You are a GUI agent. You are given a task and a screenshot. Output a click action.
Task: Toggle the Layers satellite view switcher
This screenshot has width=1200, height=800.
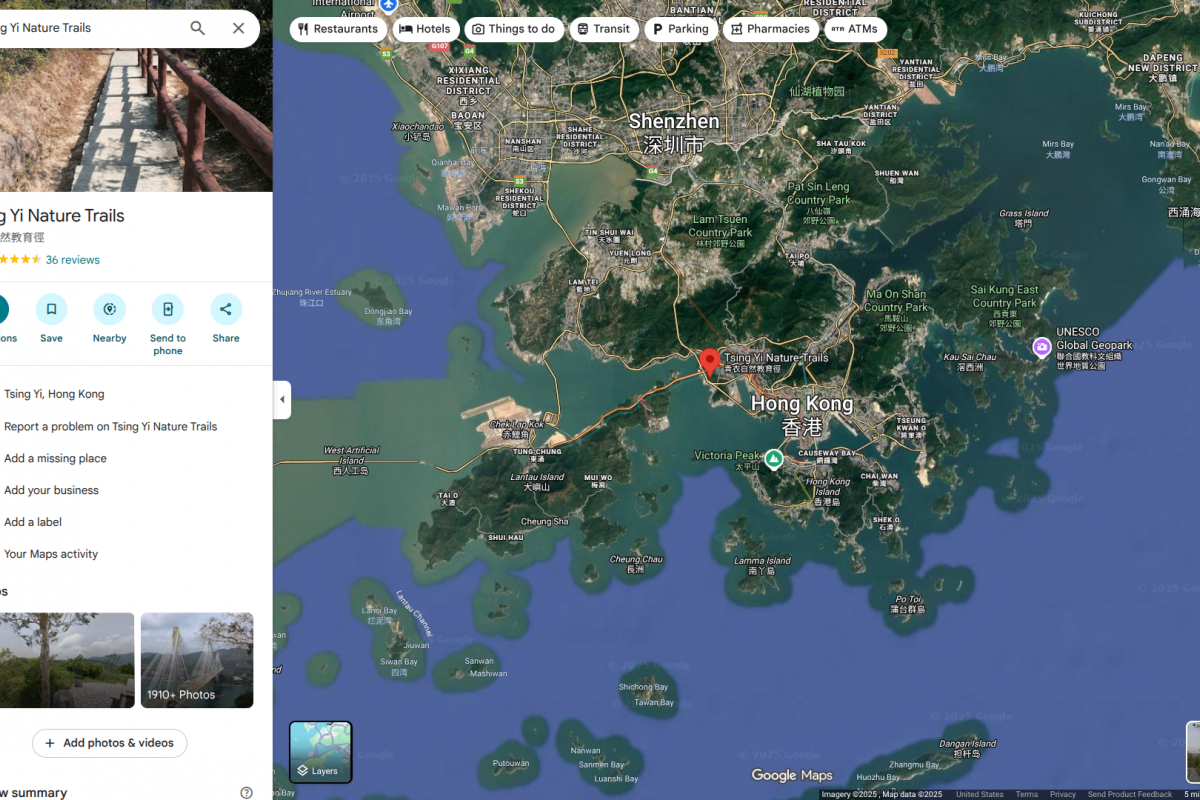pos(320,751)
